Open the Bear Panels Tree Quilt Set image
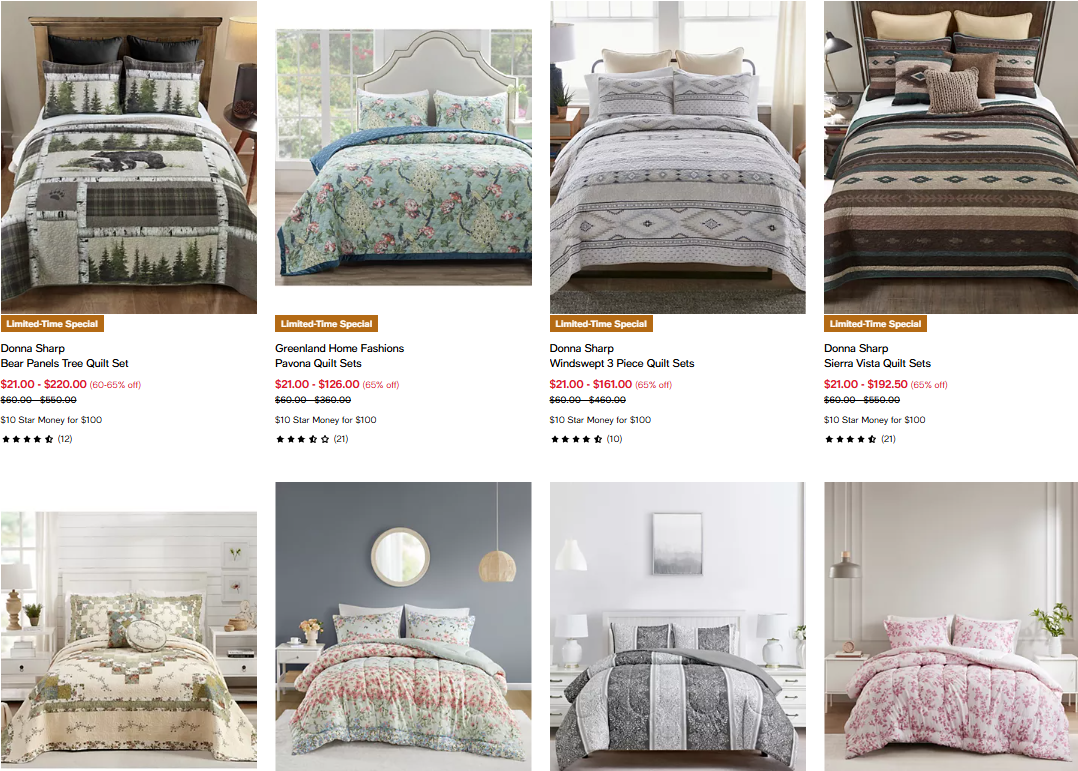The width and height of the screenshot is (1078, 771). [129, 157]
